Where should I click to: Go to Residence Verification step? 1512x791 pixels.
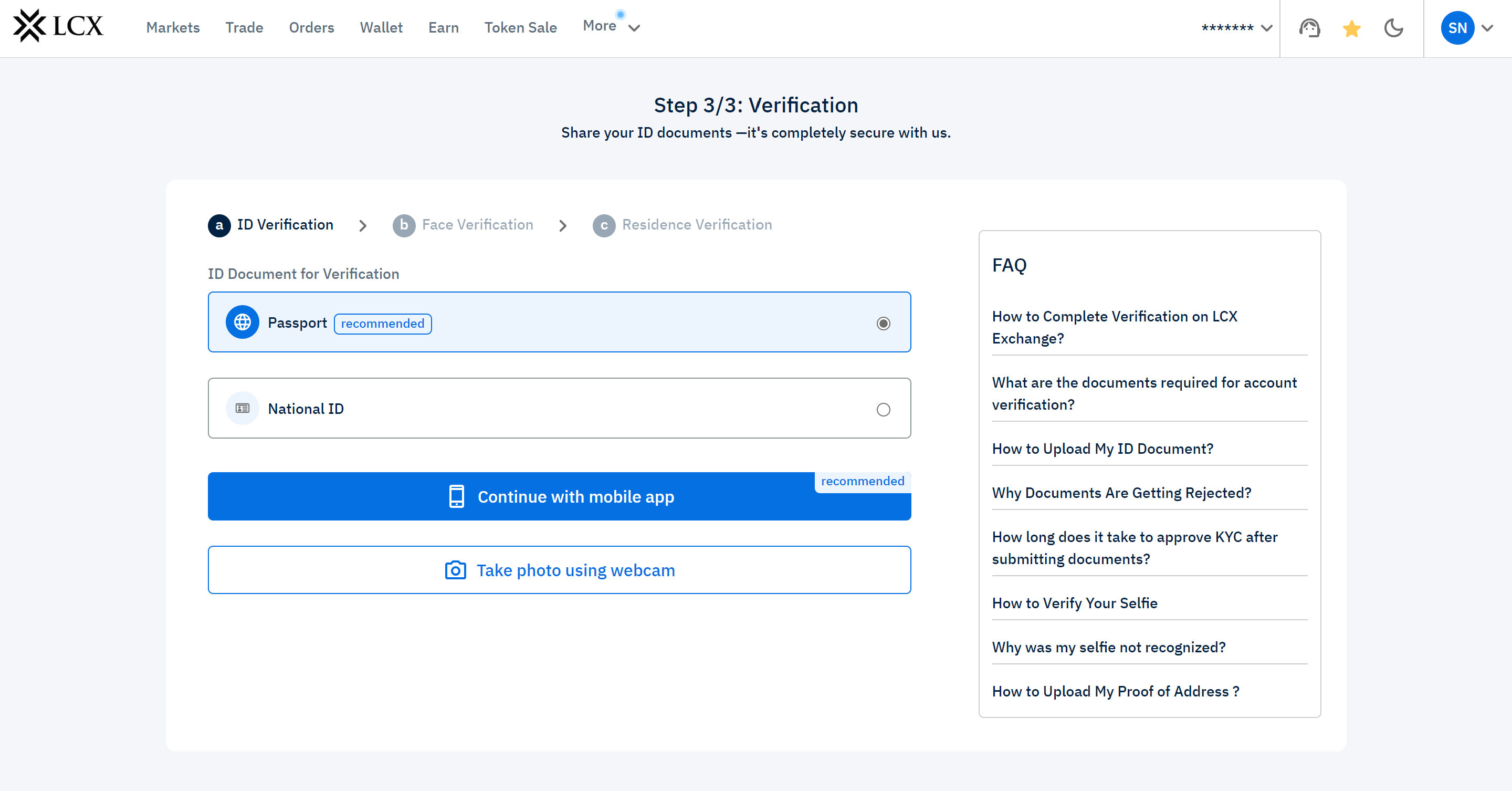pyautogui.click(x=696, y=225)
